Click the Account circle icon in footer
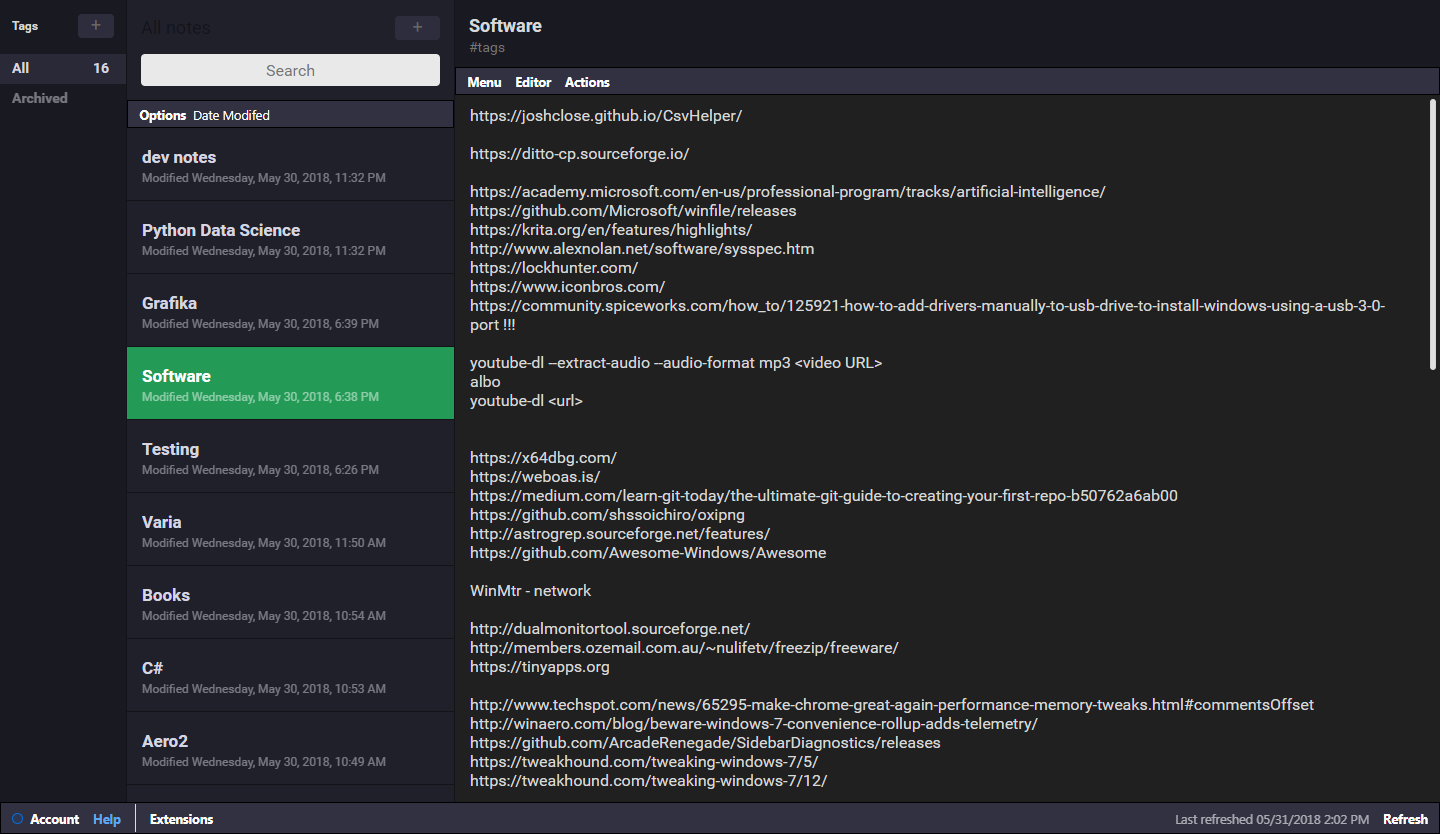The width and height of the screenshot is (1440, 834). pos(17,819)
